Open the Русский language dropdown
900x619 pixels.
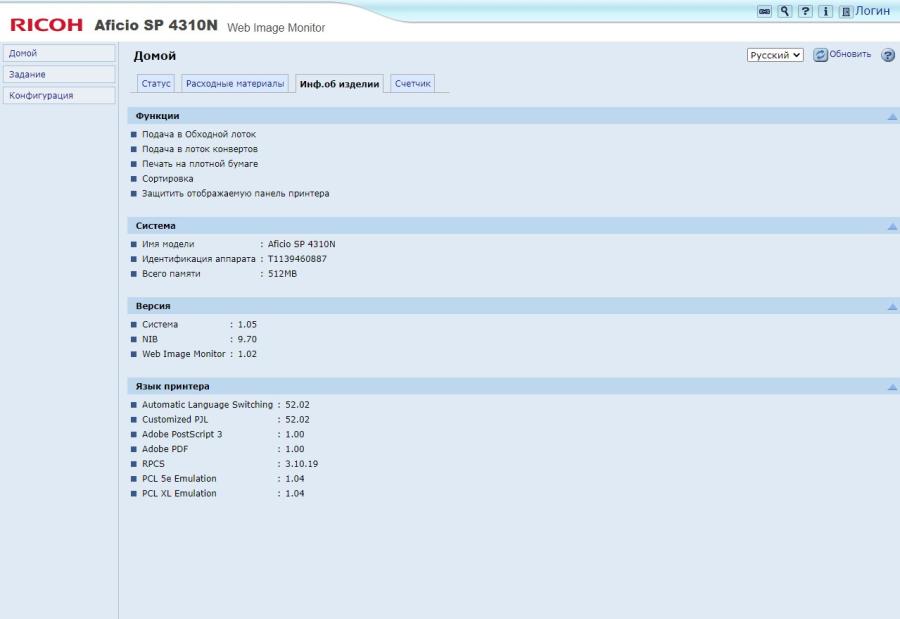click(x=775, y=55)
